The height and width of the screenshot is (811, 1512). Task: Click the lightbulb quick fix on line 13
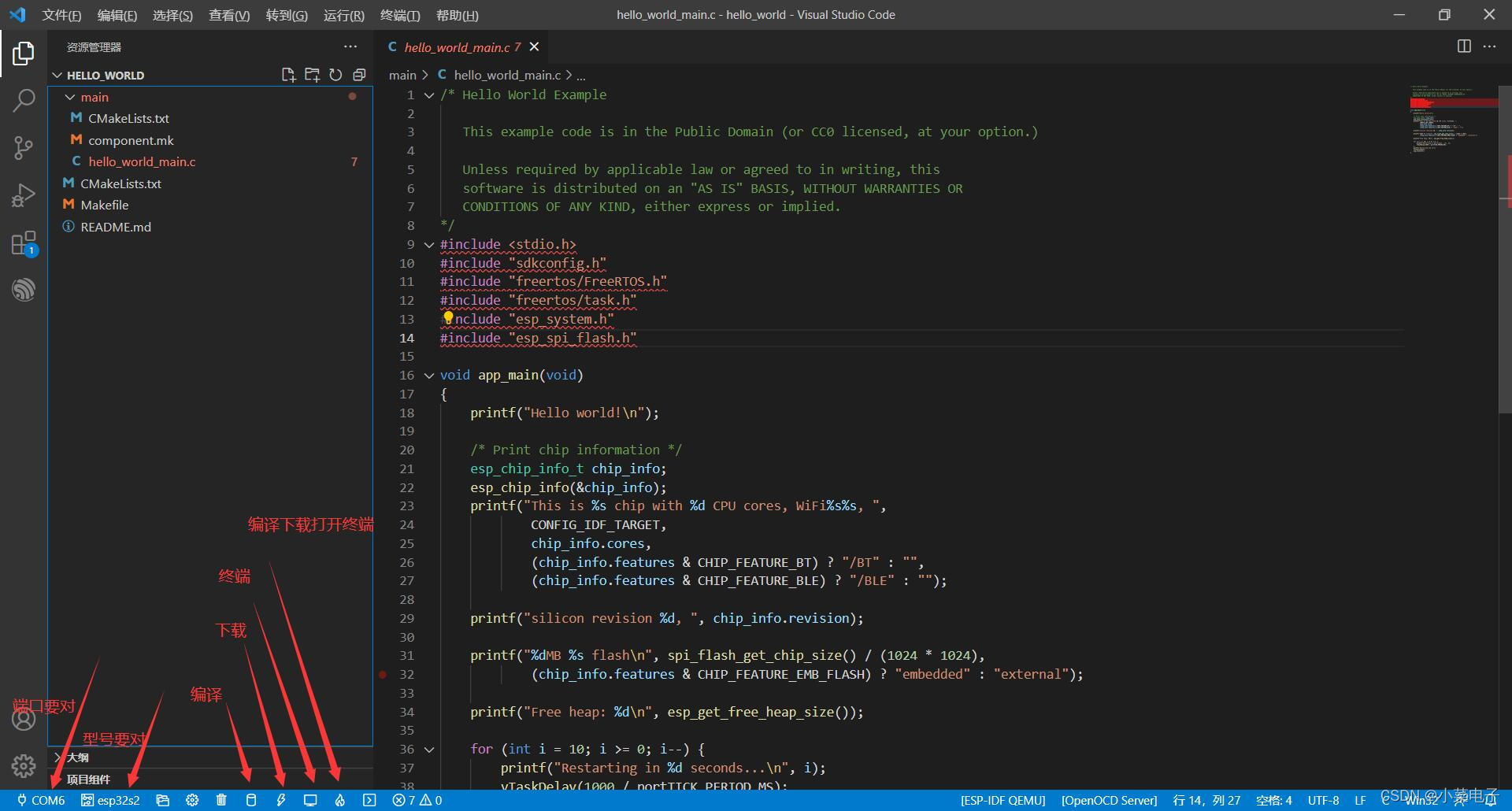448,317
